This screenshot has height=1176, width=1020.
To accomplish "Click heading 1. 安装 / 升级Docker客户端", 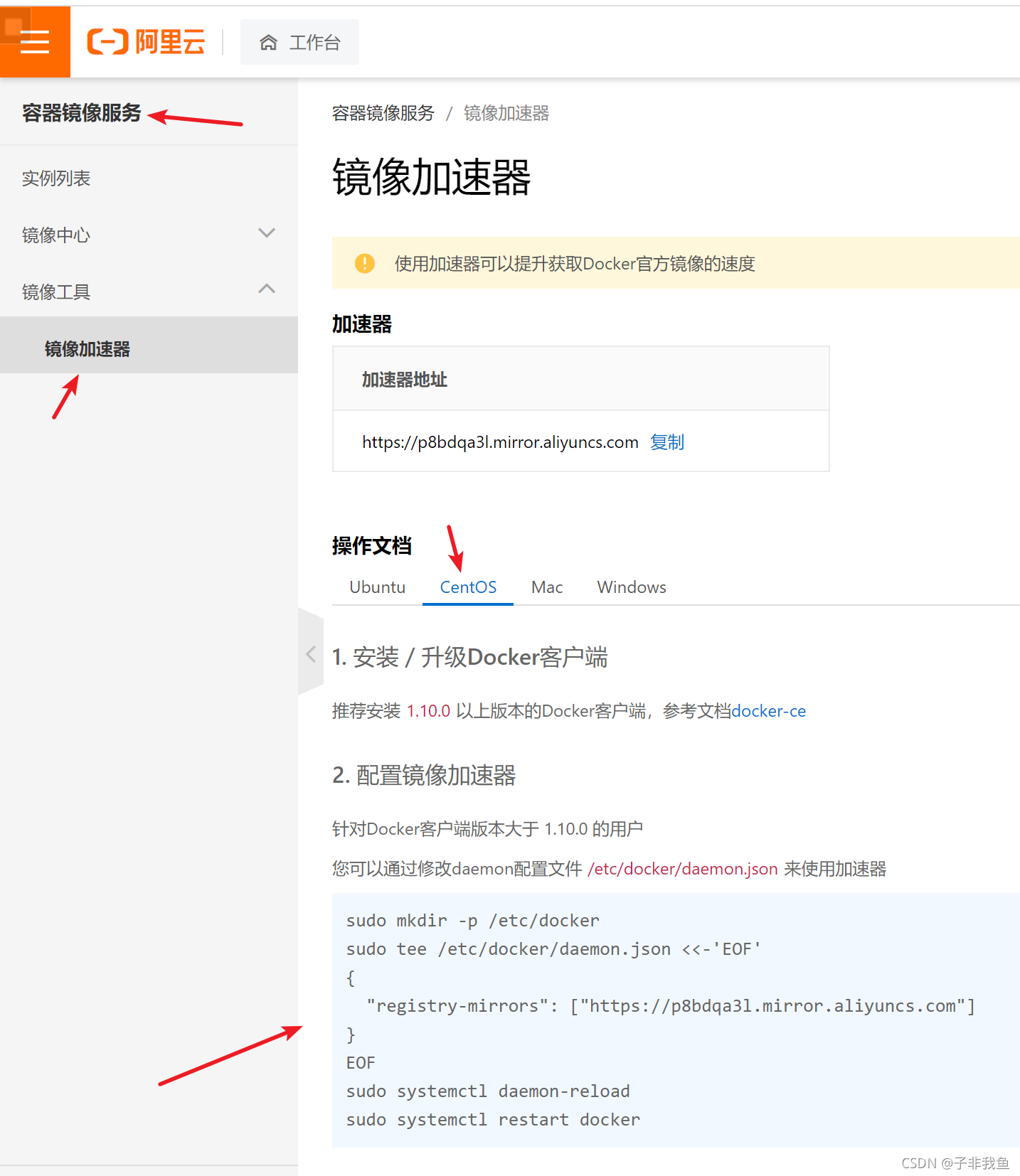I will [x=470, y=657].
